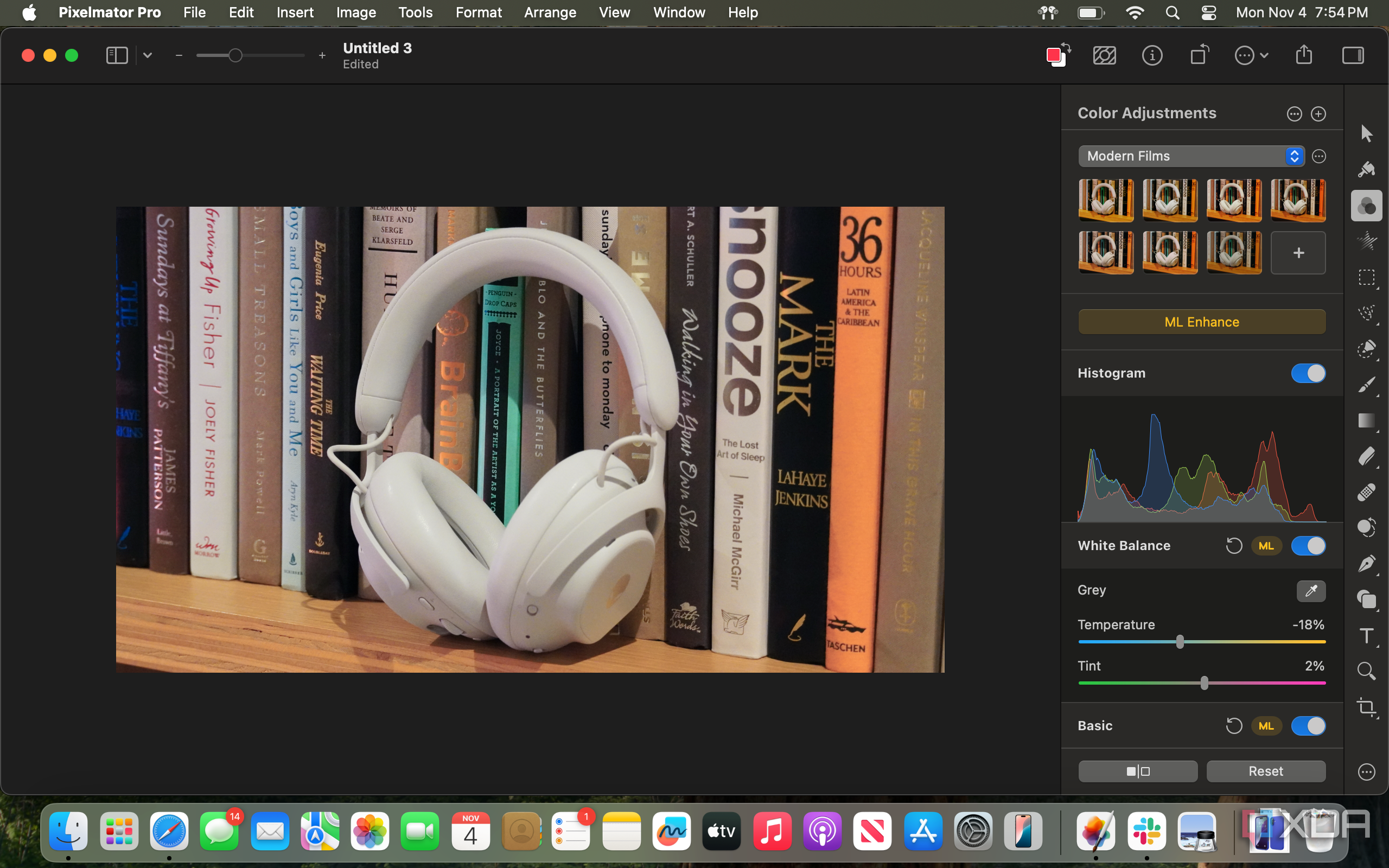
Task: Select the Repair tool
Action: coord(1367,492)
